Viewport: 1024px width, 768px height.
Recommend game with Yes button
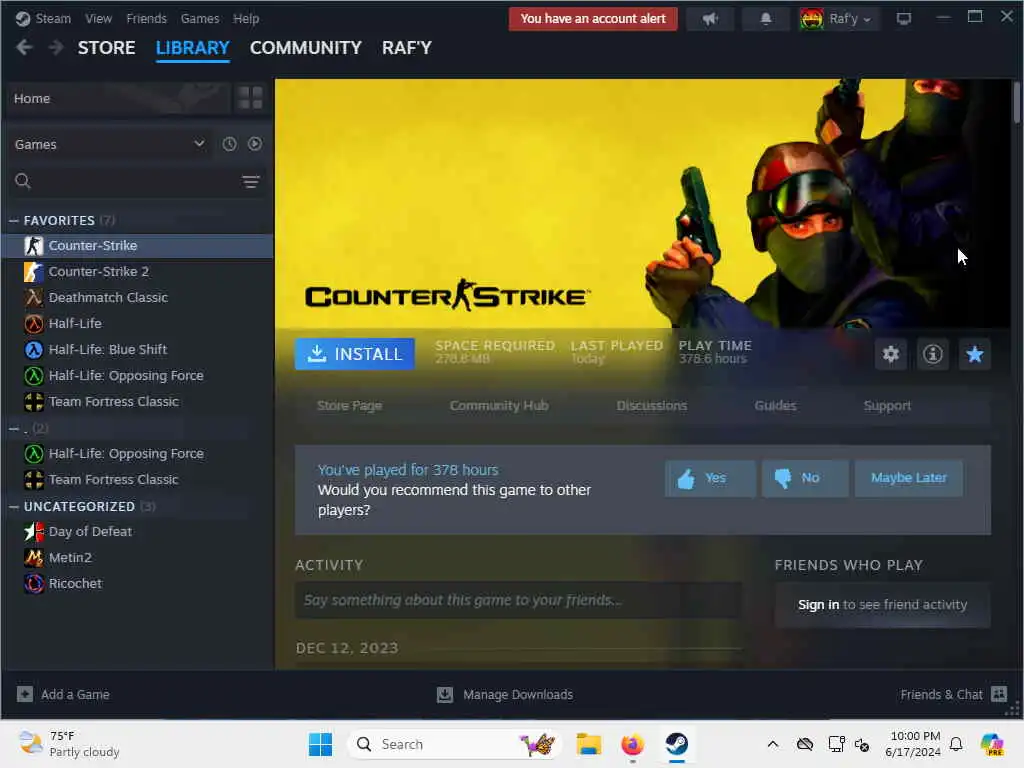(710, 479)
